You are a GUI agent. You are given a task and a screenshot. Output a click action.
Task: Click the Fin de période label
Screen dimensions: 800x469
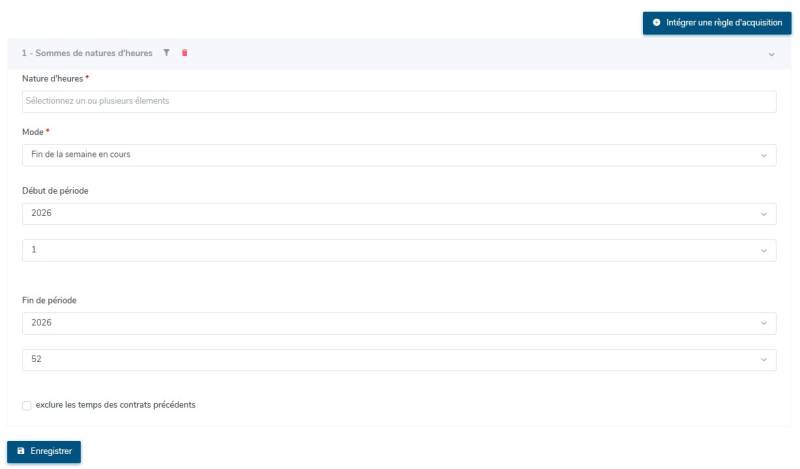click(x=50, y=300)
